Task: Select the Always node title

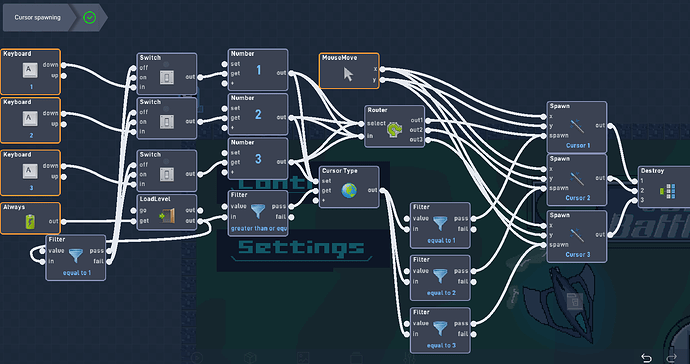Action: click(x=14, y=207)
